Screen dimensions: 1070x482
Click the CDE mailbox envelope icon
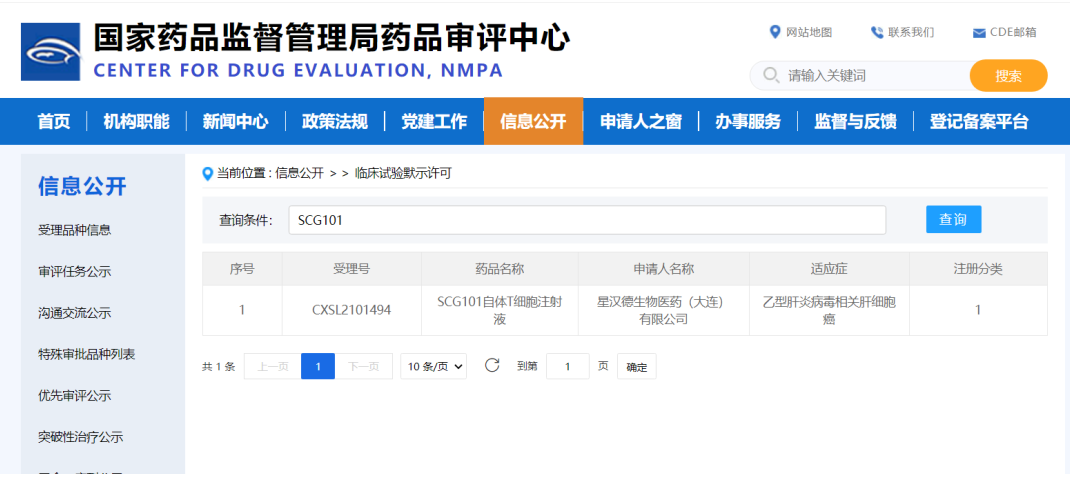click(x=979, y=33)
